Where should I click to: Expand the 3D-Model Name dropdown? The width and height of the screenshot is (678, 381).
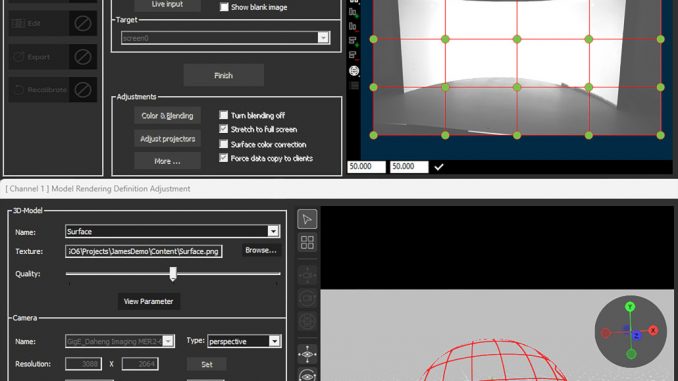pyautogui.click(x=273, y=231)
